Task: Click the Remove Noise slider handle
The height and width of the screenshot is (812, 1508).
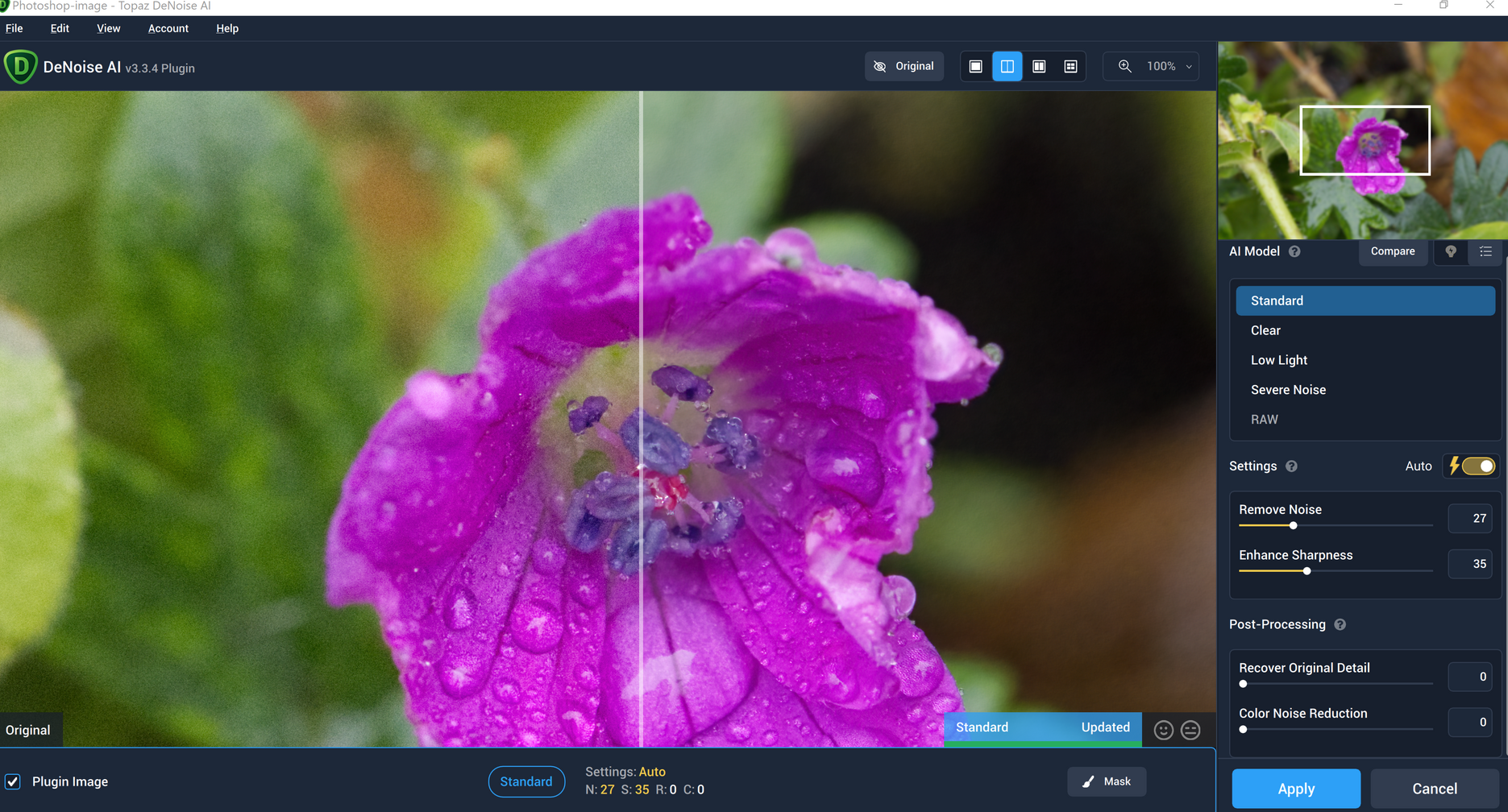Action: coord(1293,525)
